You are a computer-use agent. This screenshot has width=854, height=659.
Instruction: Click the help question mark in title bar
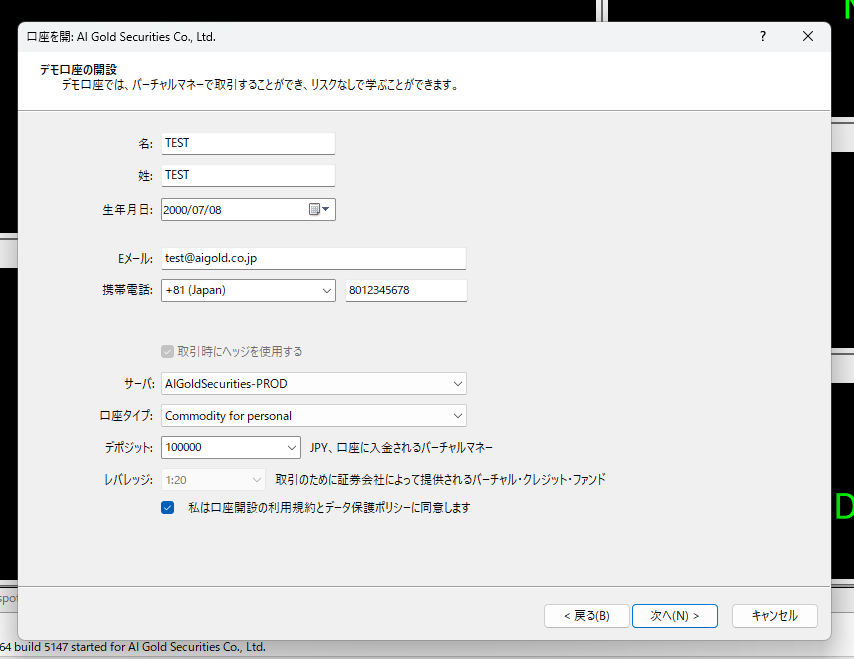tap(762, 36)
